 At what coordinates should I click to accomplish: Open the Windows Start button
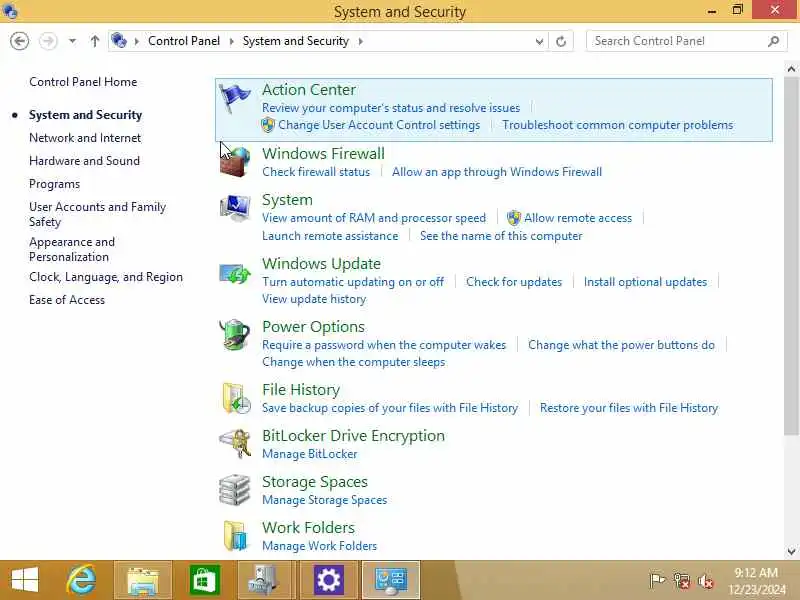click(x=24, y=580)
